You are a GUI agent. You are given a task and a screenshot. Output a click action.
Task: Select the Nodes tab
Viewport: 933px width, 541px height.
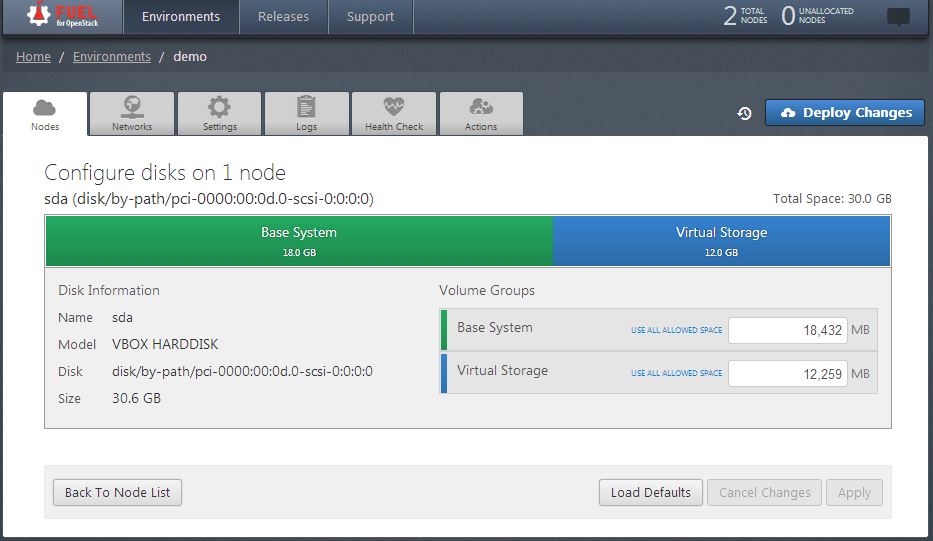pos(45,114)
